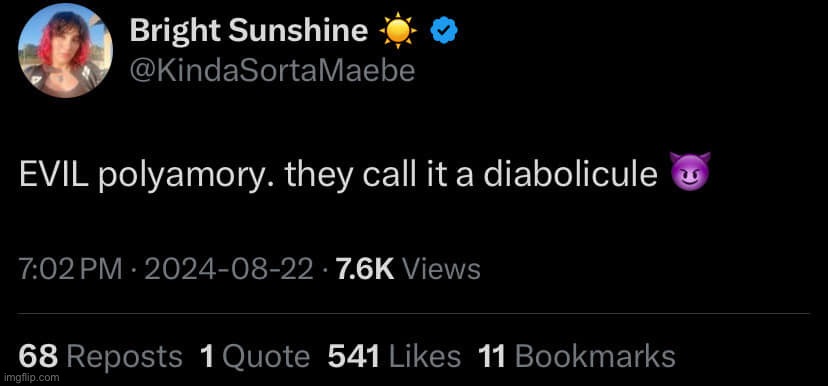
Task: Click the blue verified checkmark badge
Action: pos(444,32)
